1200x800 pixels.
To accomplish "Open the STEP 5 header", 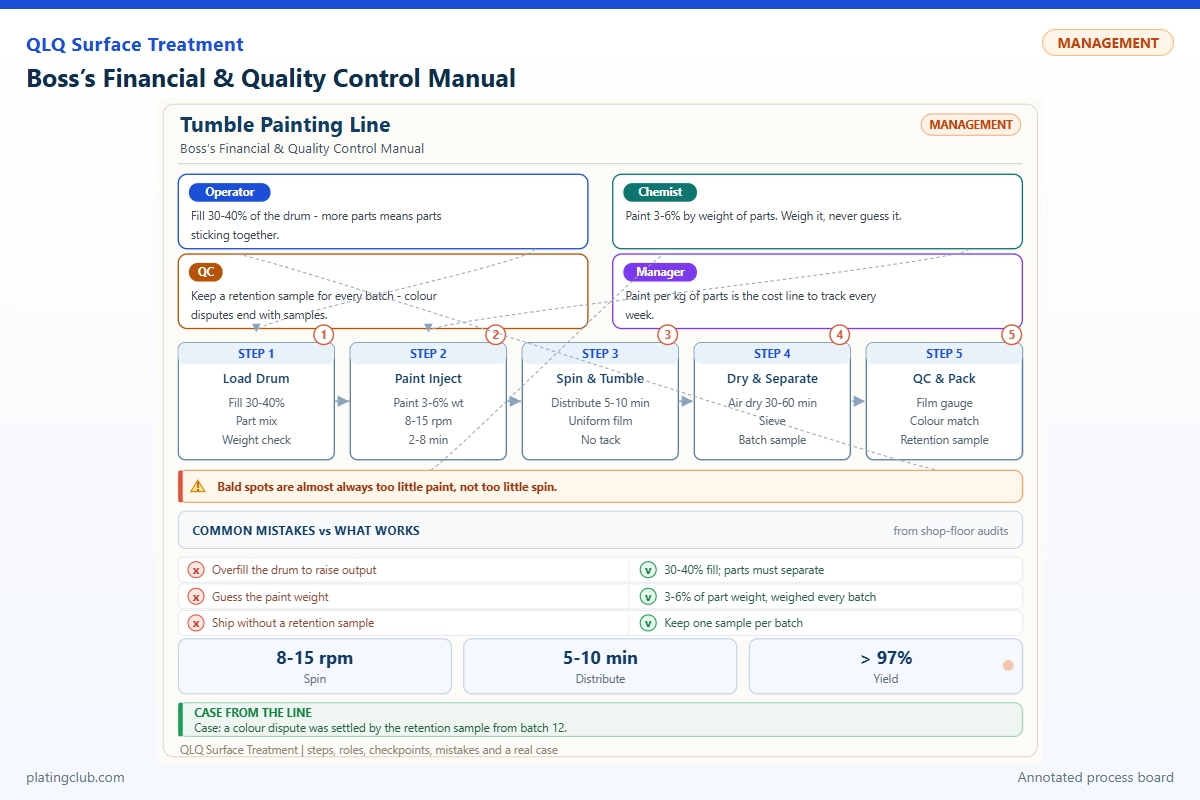I will [x=944, y=354].
